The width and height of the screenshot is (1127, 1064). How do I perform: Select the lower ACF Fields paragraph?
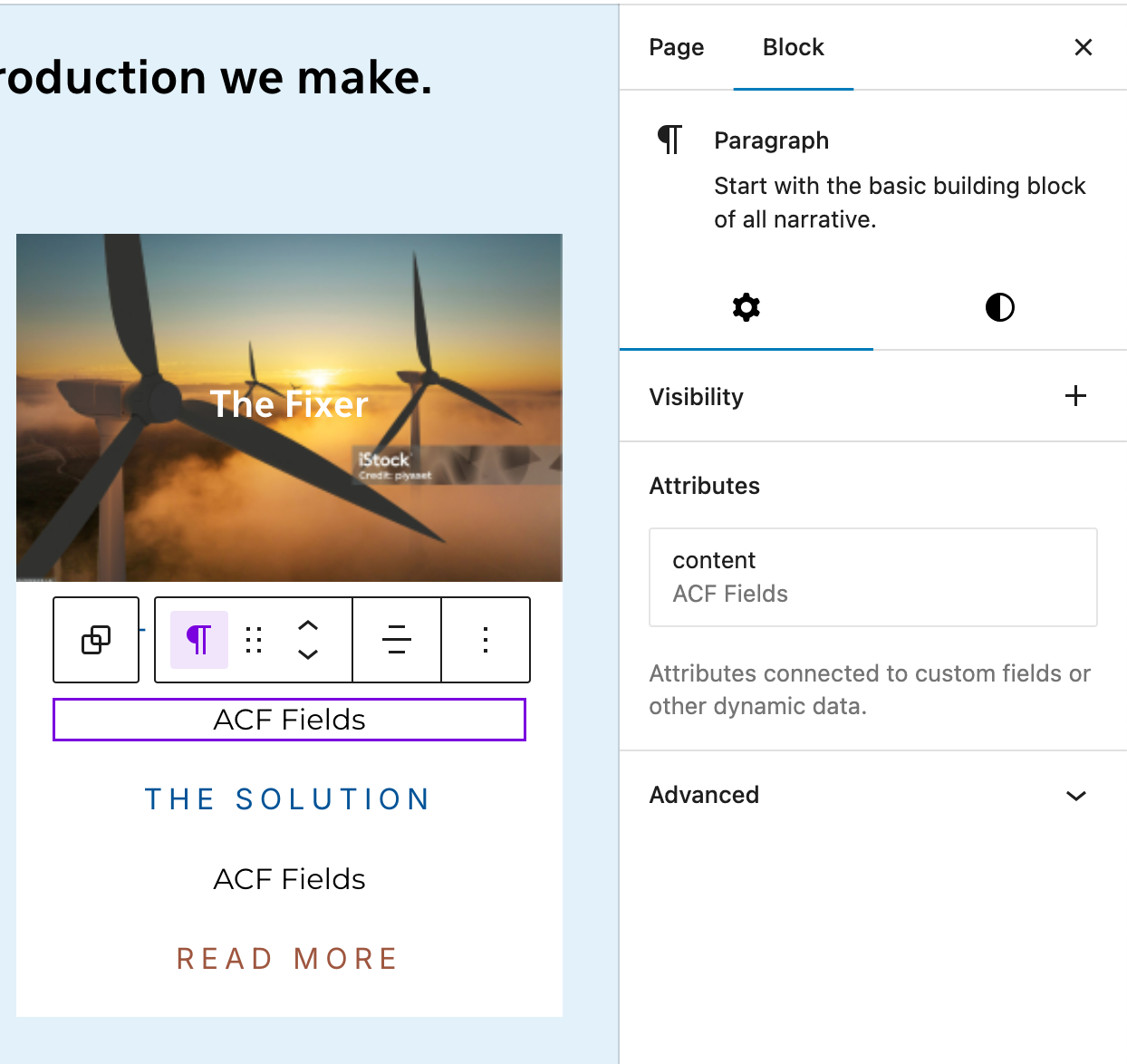[x=290, y=879]
